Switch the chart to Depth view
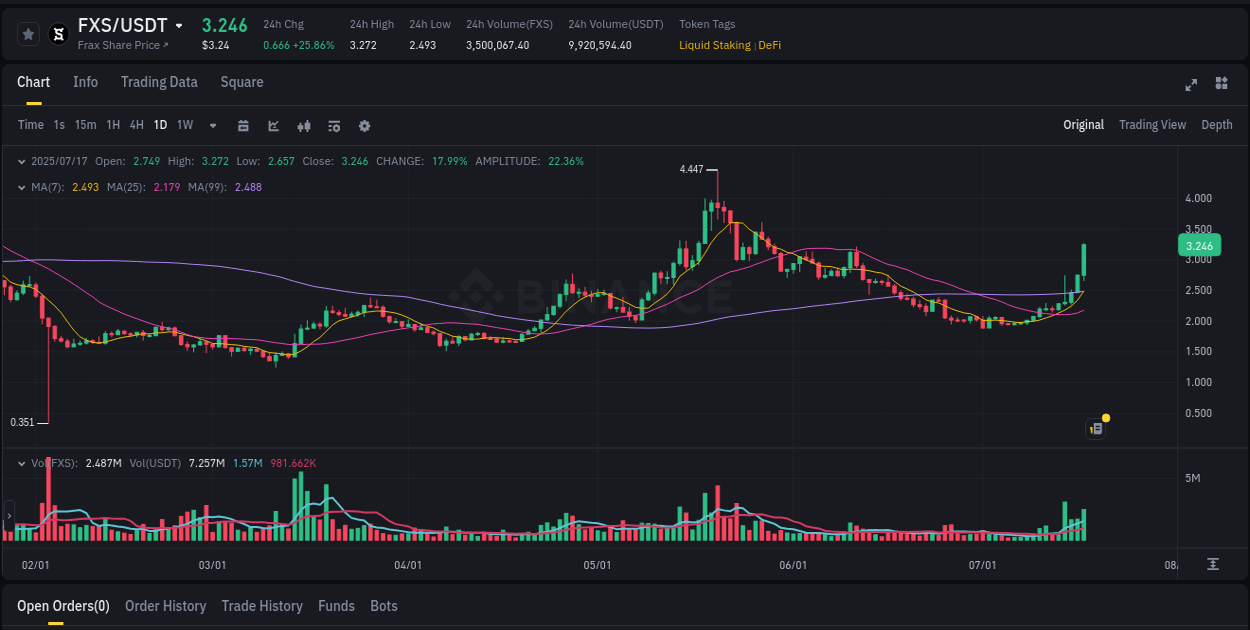 point(1217,125)
